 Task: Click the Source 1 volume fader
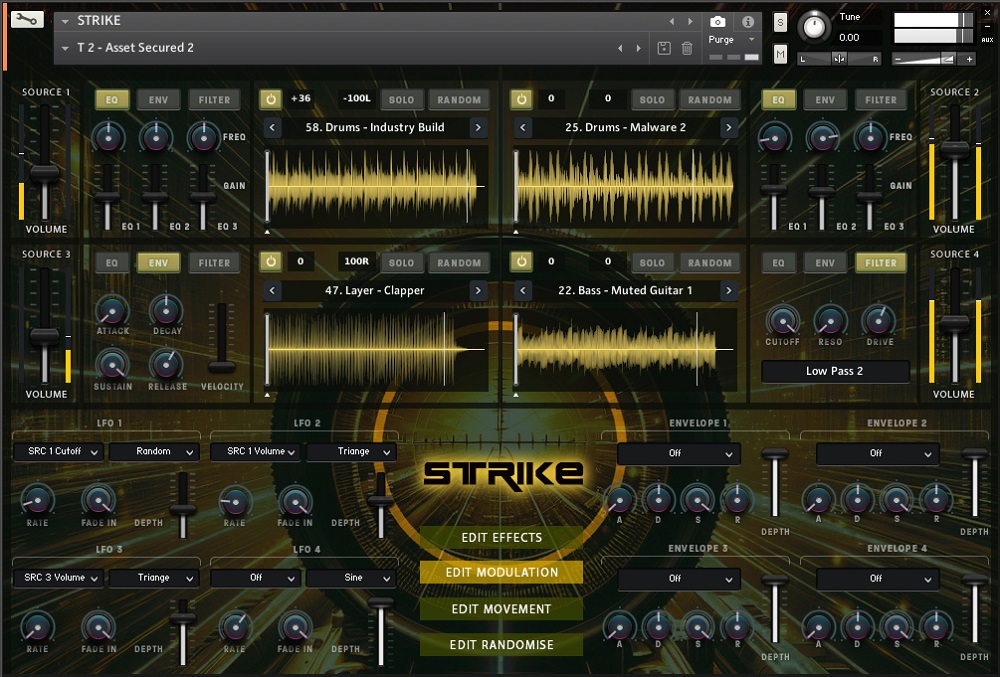pos(45,173)
